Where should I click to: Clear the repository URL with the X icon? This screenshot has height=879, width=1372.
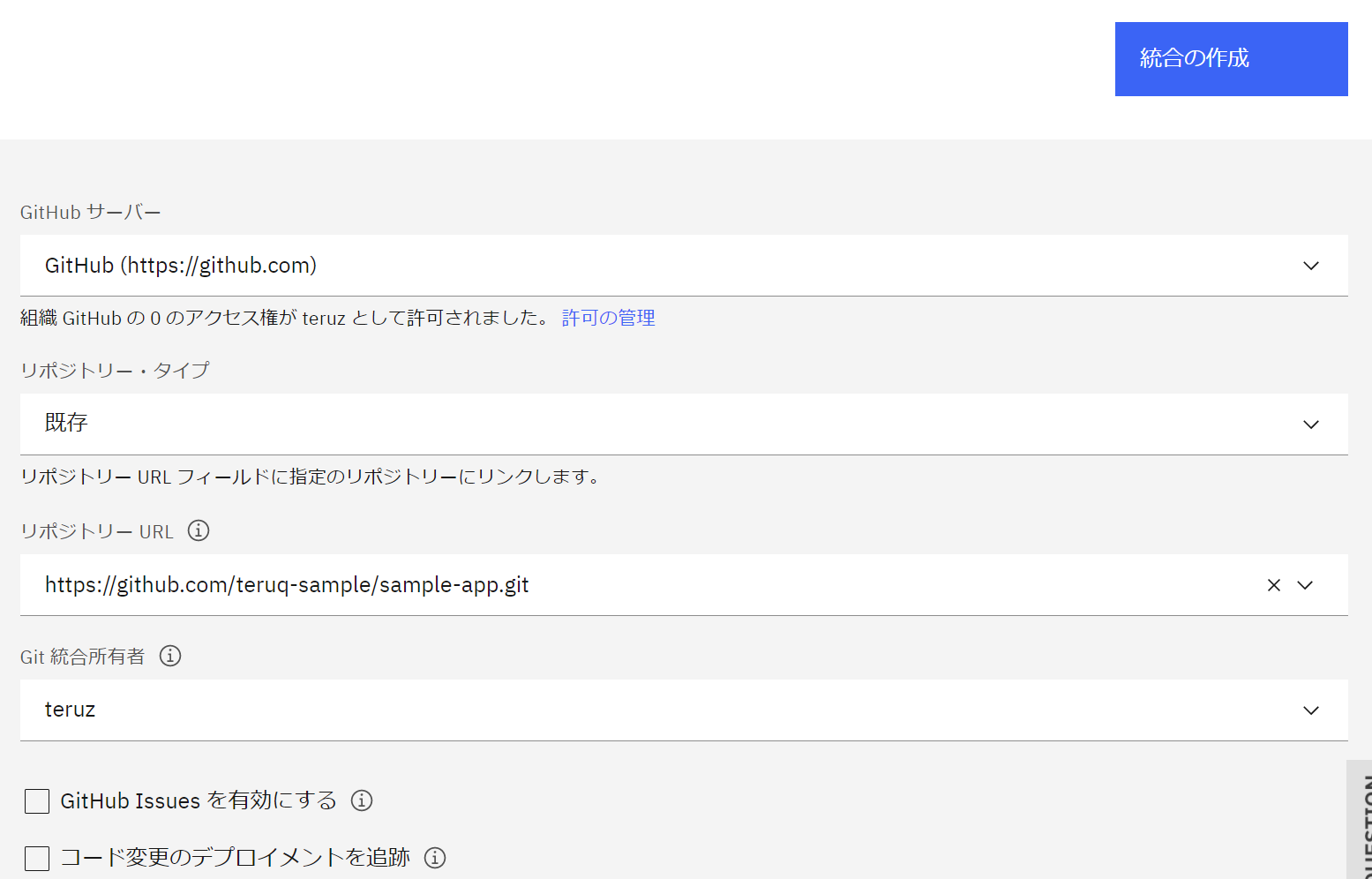click(1274, 585)
